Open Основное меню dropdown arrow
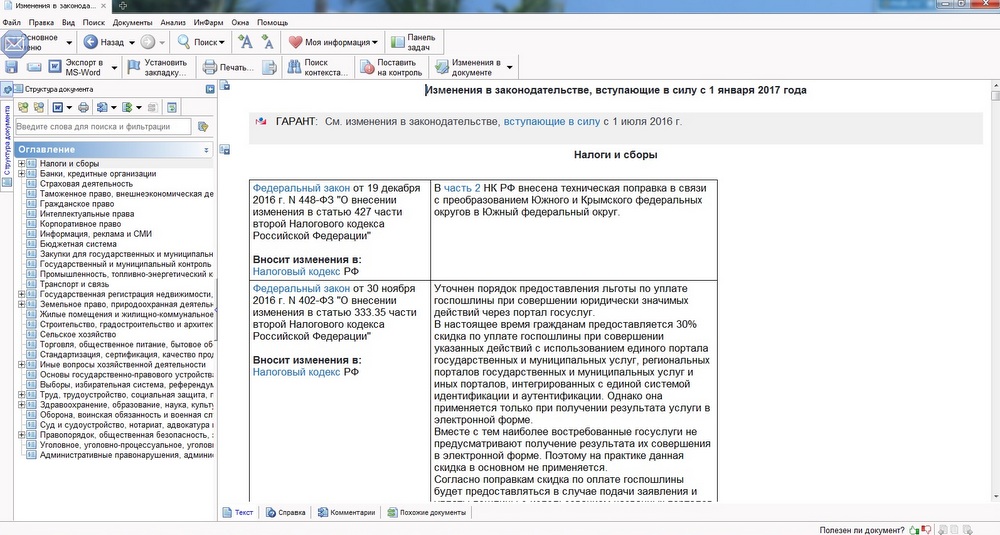1000x535 pixels. coord(70,43)
